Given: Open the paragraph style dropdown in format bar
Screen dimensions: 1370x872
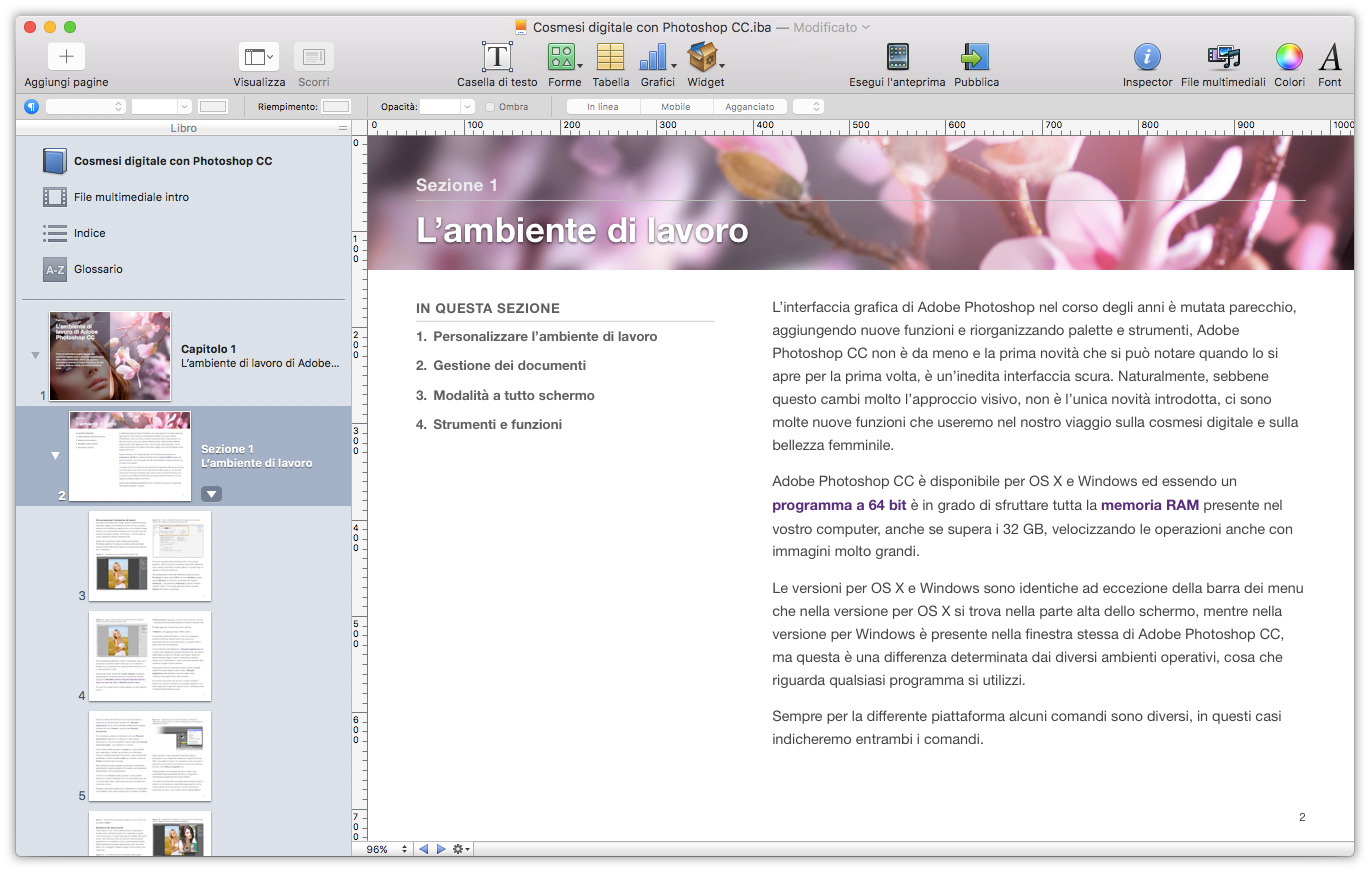Looking at the screenshot, I should [85, 106].
